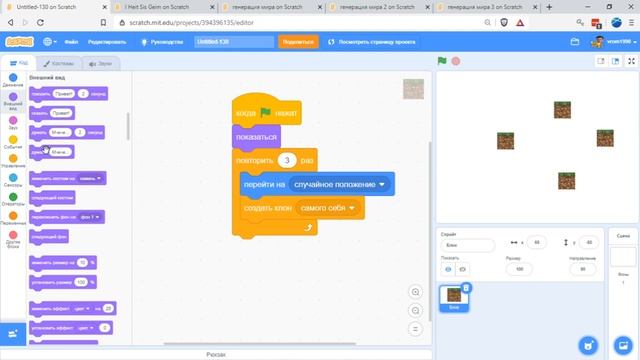Open the Edit menu
This screenshot has height=360, width=640.
[x=107, y=42]
